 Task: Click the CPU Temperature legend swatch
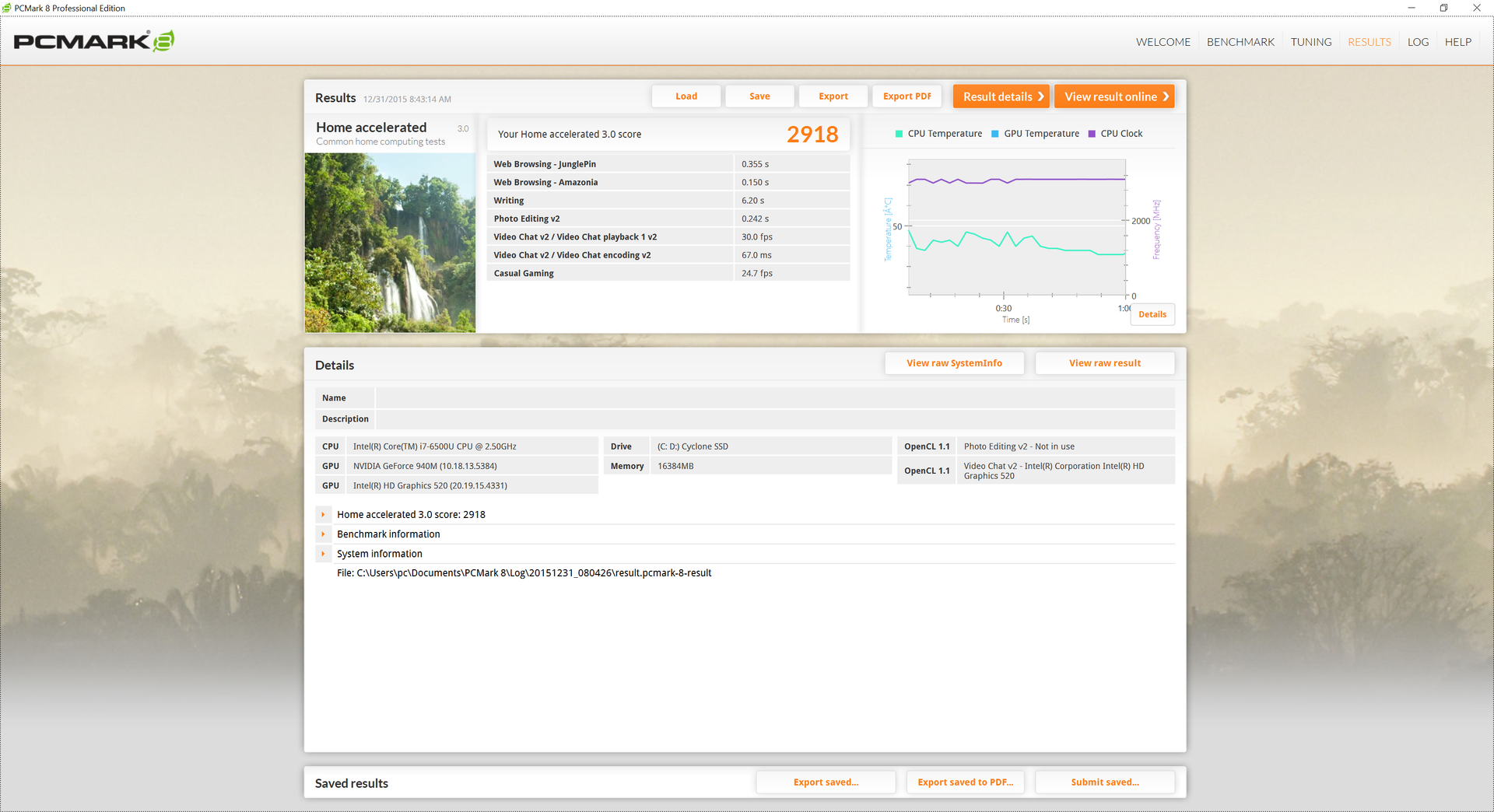click(900, 134)
